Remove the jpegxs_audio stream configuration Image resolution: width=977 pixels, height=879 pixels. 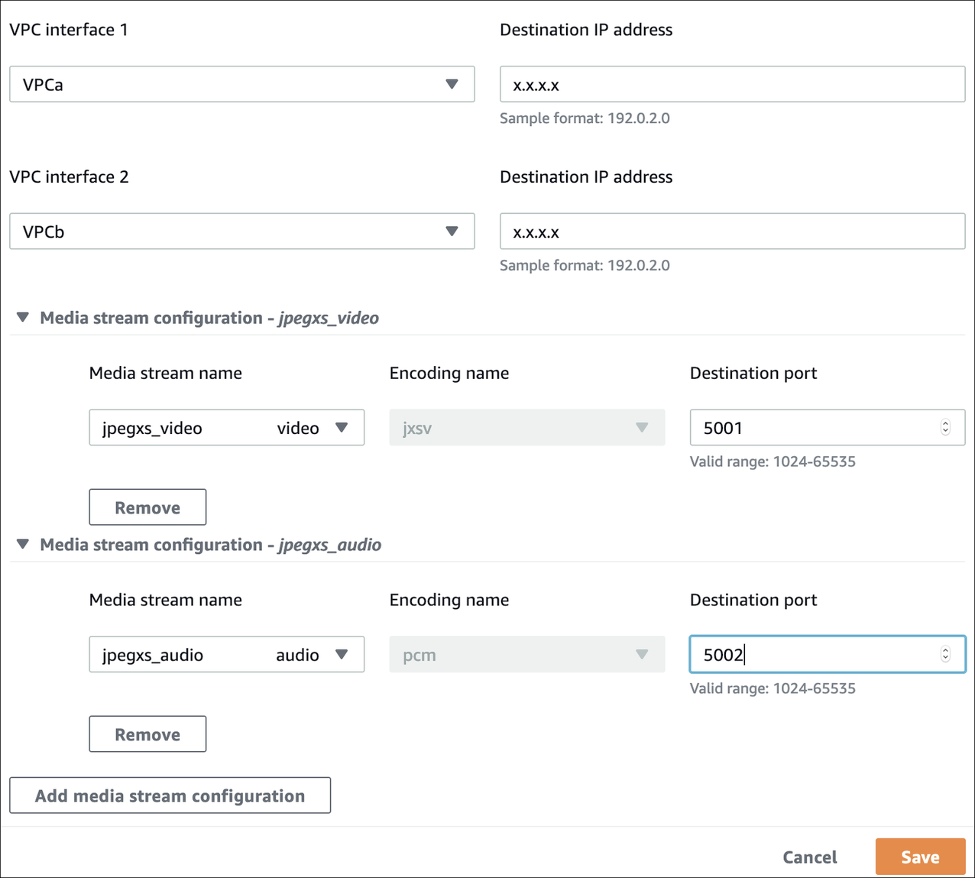(x=147, y=734)
